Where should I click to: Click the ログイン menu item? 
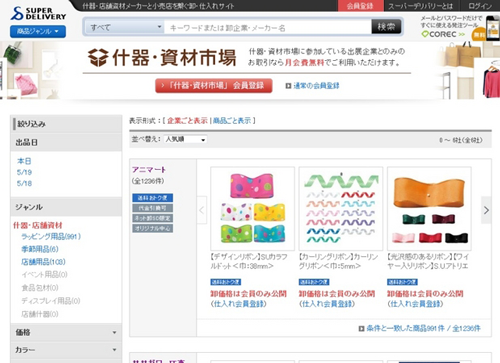pyautogui.click(x=480, y=6)
